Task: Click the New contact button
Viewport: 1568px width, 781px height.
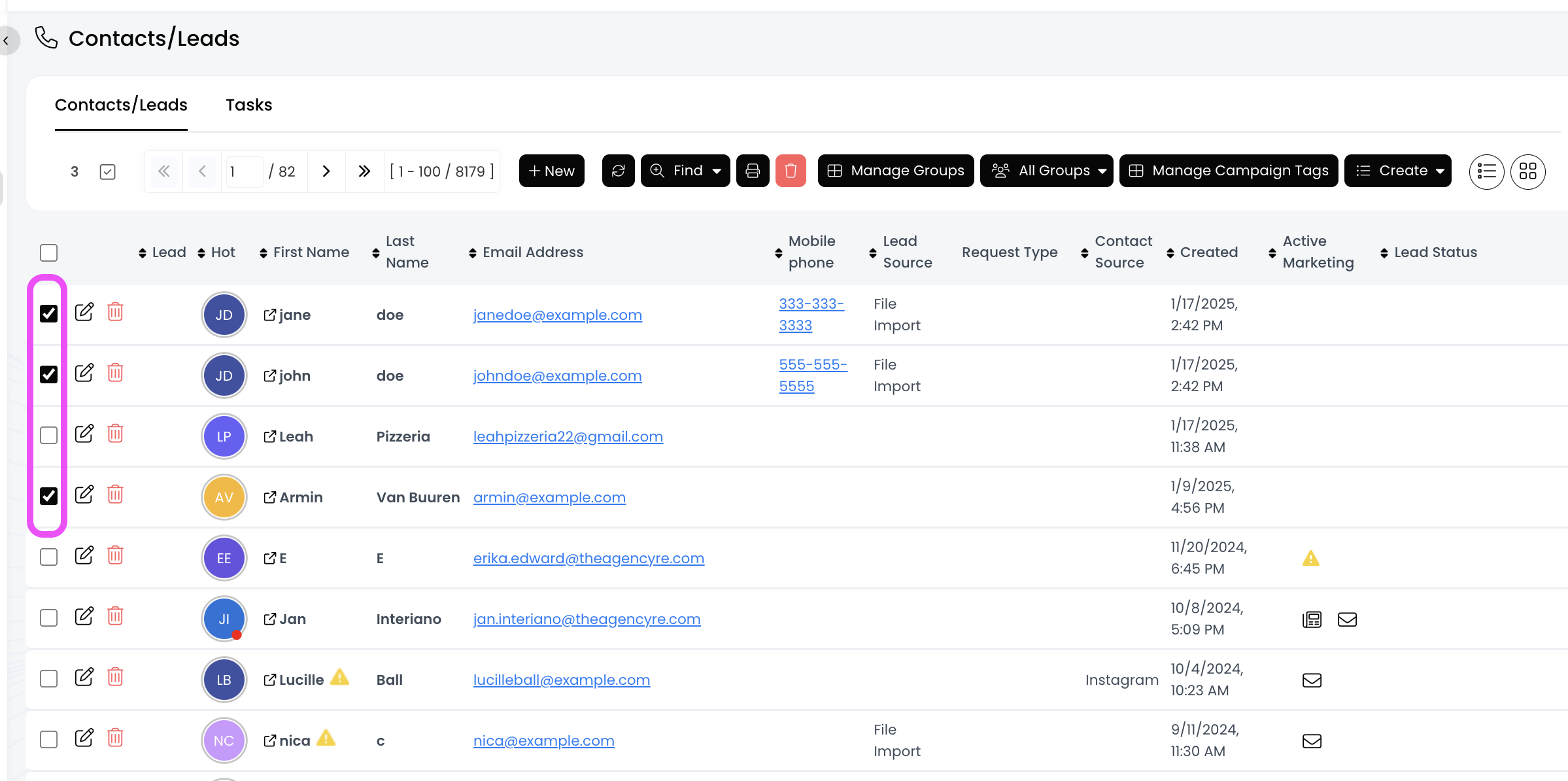Action: coord(551,171)
